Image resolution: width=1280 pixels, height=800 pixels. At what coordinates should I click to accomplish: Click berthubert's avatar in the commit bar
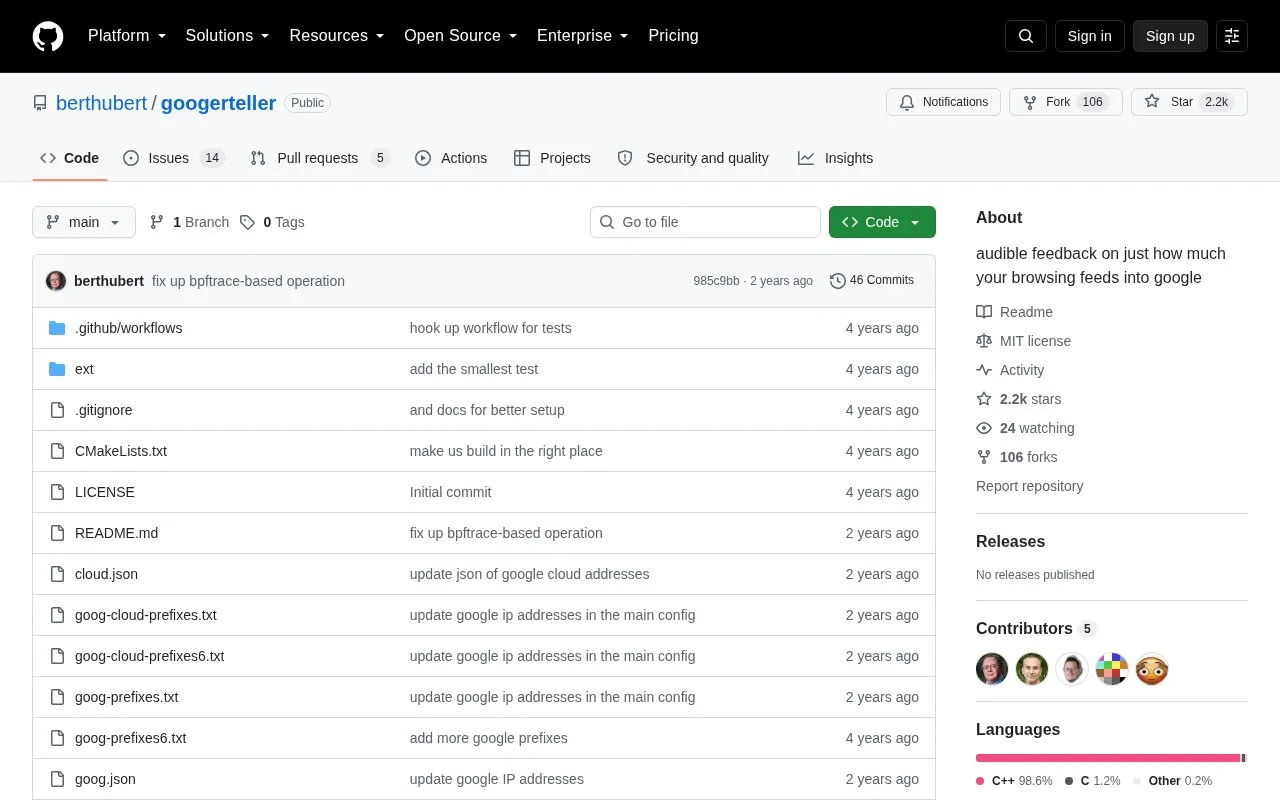pyautogui.click(x=56, y=281)
